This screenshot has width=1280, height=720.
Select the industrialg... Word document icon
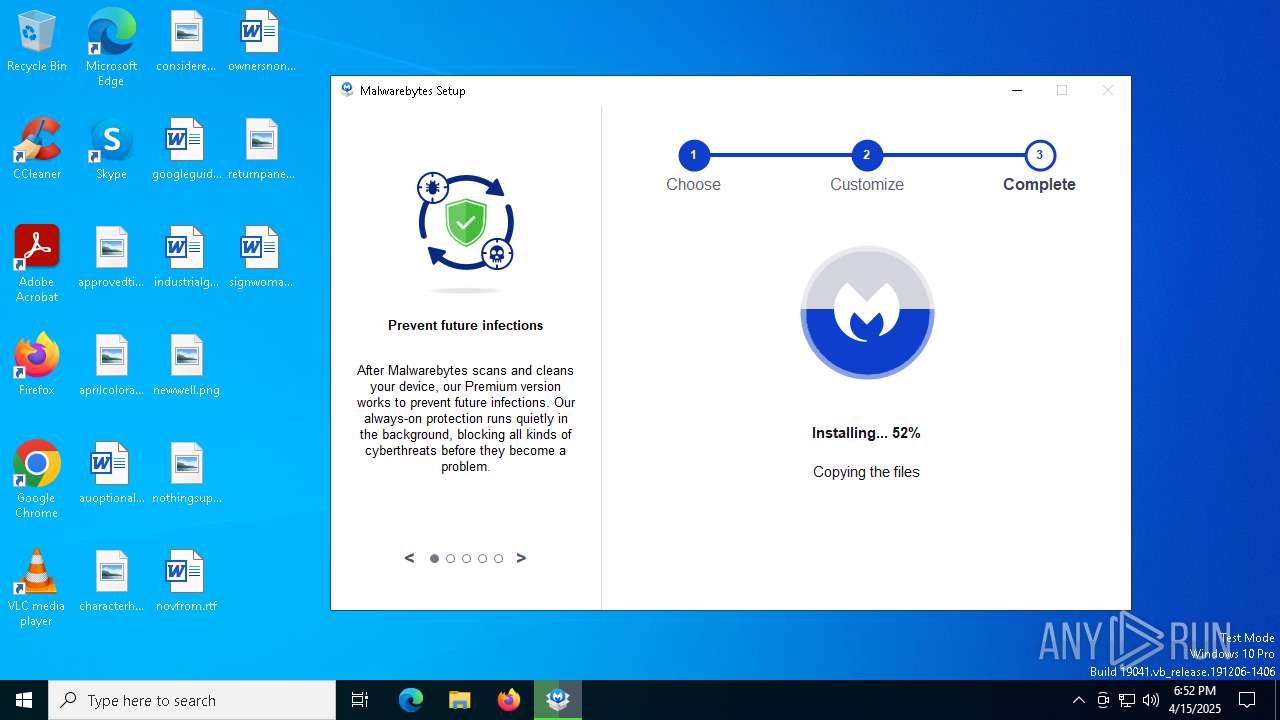pyautogui.click(x=186, y=256)
